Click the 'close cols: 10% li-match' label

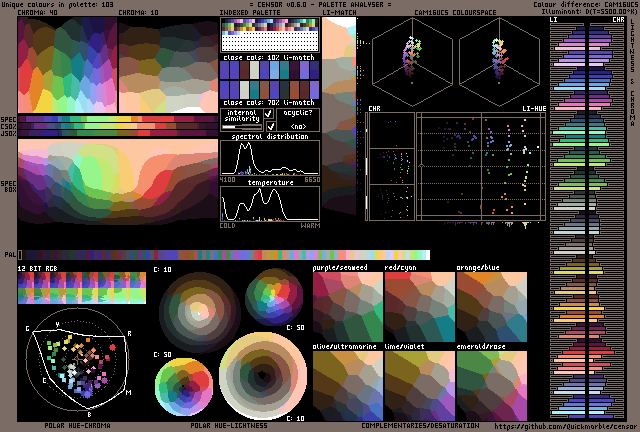click(269, 57)
